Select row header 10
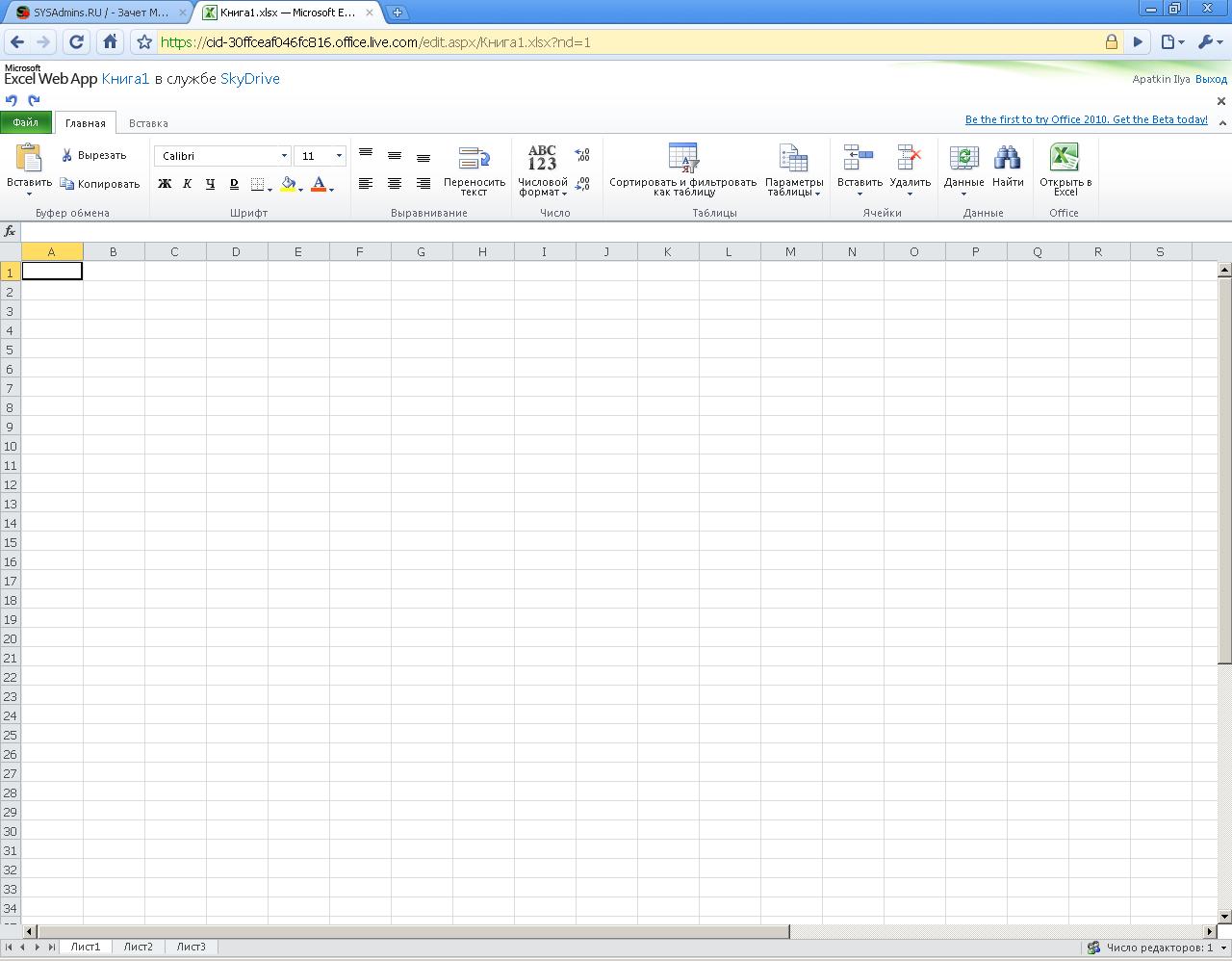1232x961 pixels. click(11, 446)
